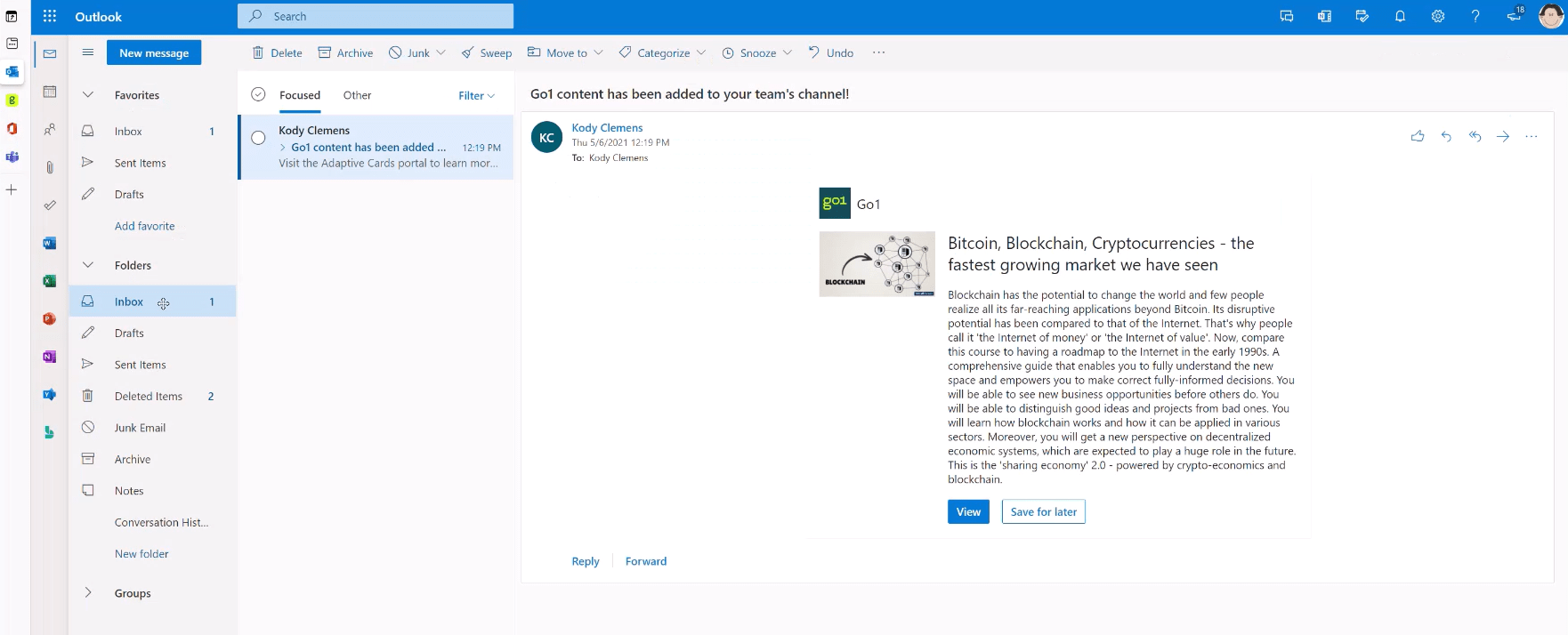The height and width of the screenshot is (635, 1568).
Task: Click Undo in the toolbar
Action: [x=831, y=52]
